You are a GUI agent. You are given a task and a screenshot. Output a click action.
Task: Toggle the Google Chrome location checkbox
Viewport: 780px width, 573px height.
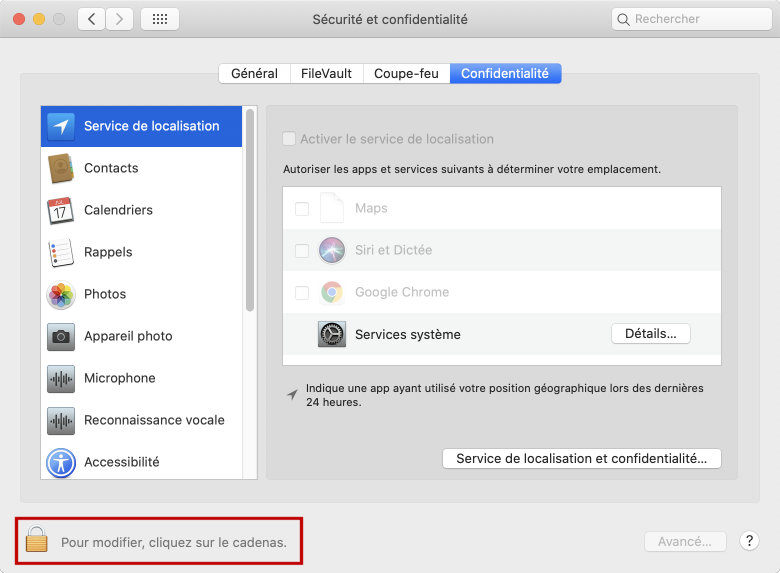[x=302, y=292]
